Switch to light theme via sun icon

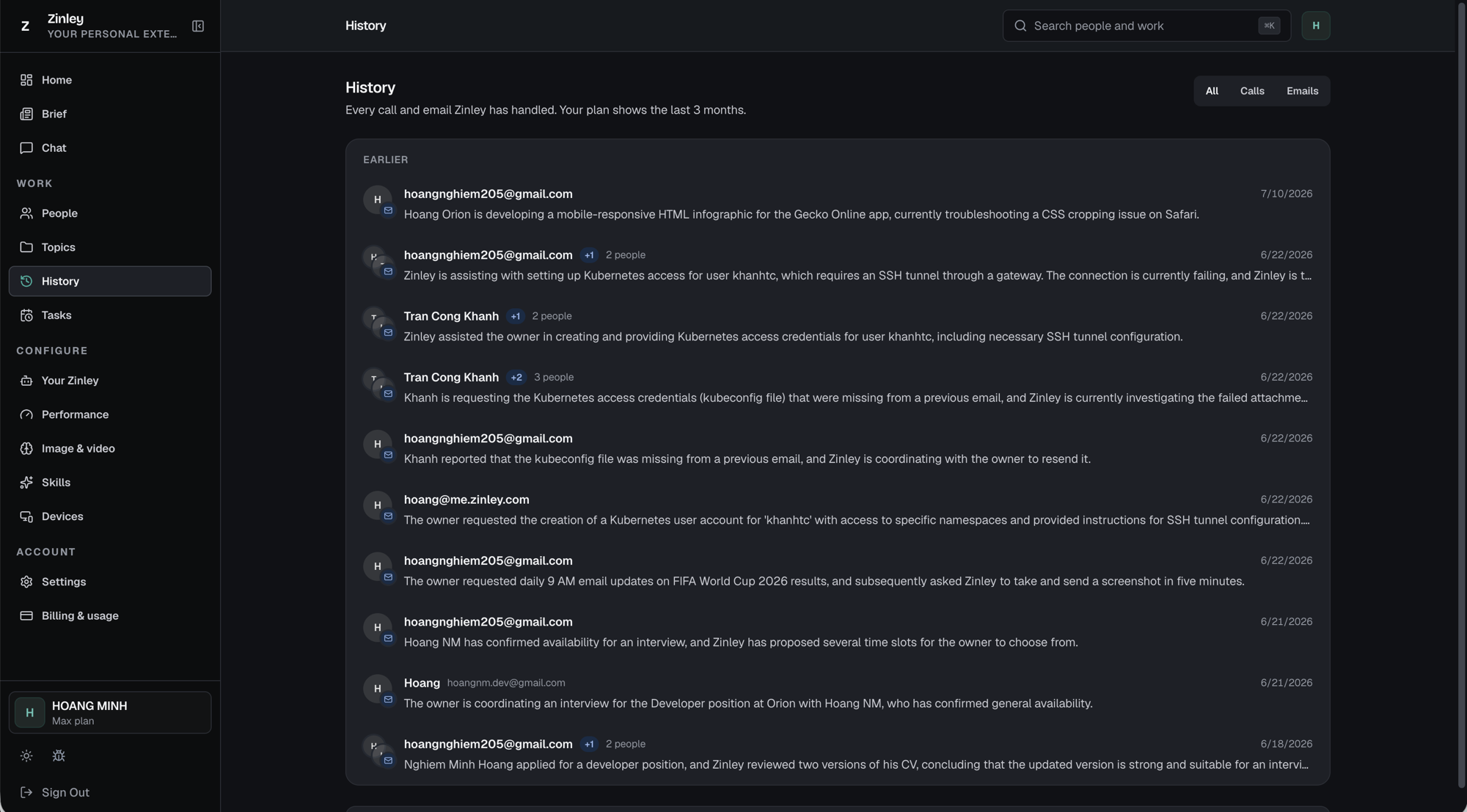(26, 756)
